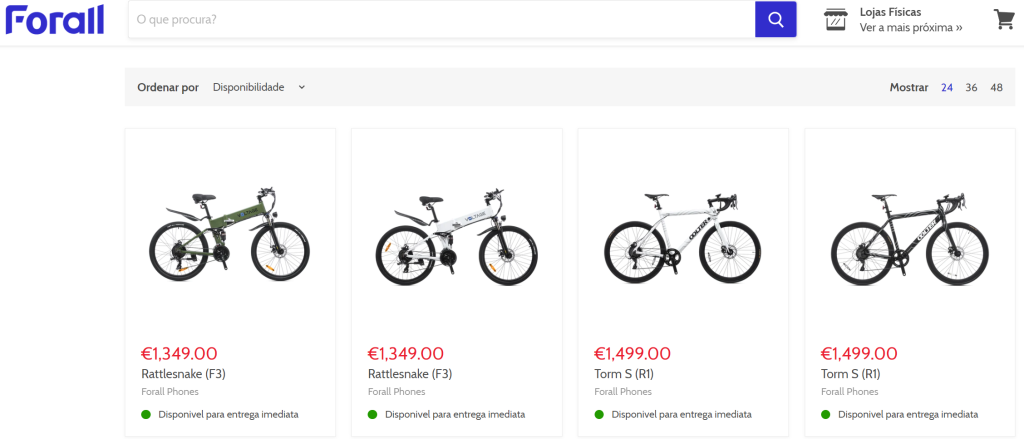This screenshot has height=439, width=1024.
Task: Open the shopping cart
Action: (1003, 19)
